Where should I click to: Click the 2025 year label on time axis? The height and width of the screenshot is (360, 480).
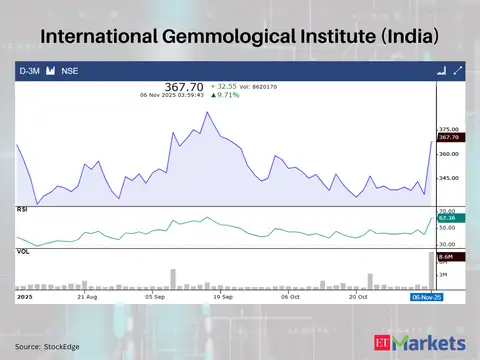pyautogui.click(x=25, y=297)
